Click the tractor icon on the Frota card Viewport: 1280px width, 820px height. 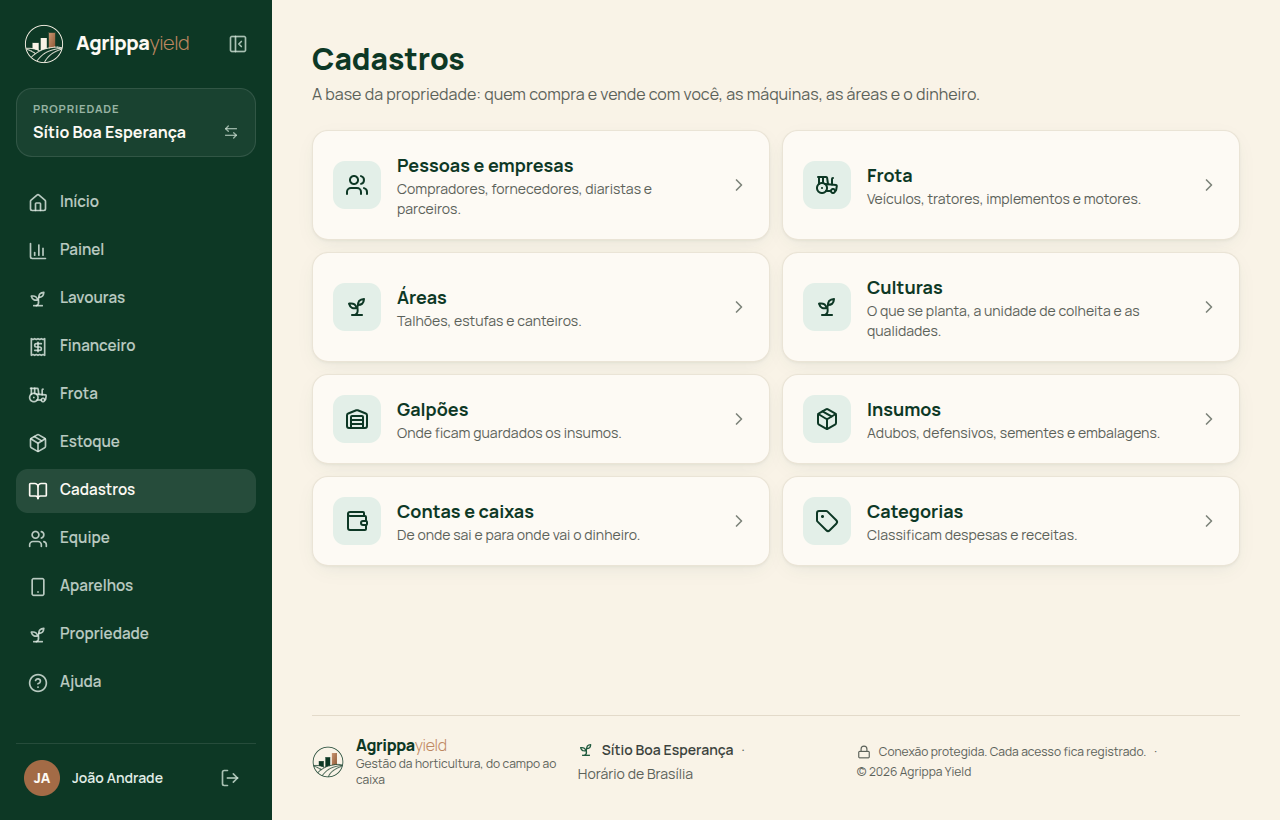point(827,185)
